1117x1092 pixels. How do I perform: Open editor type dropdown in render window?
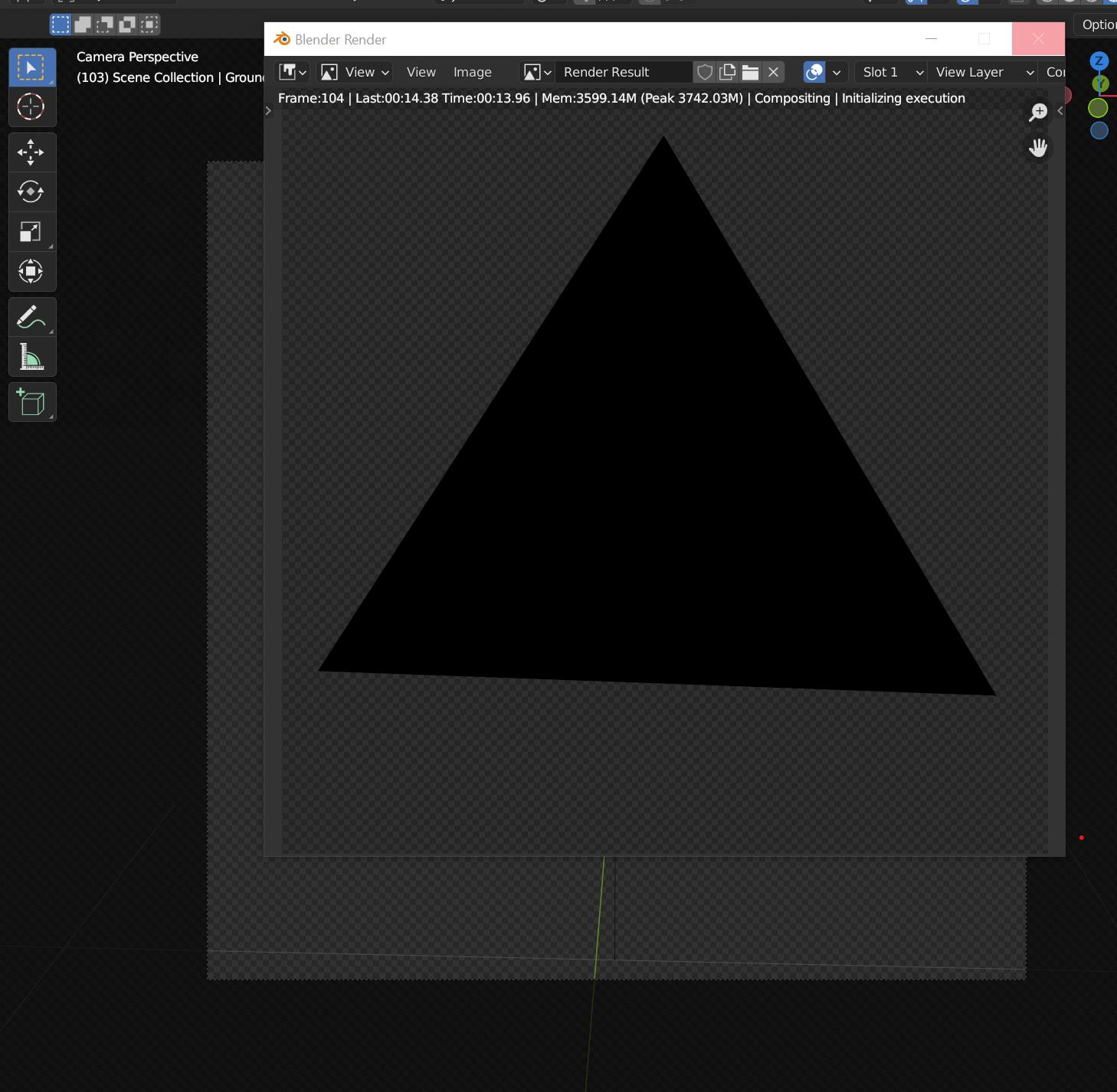(x=293, y=72)
